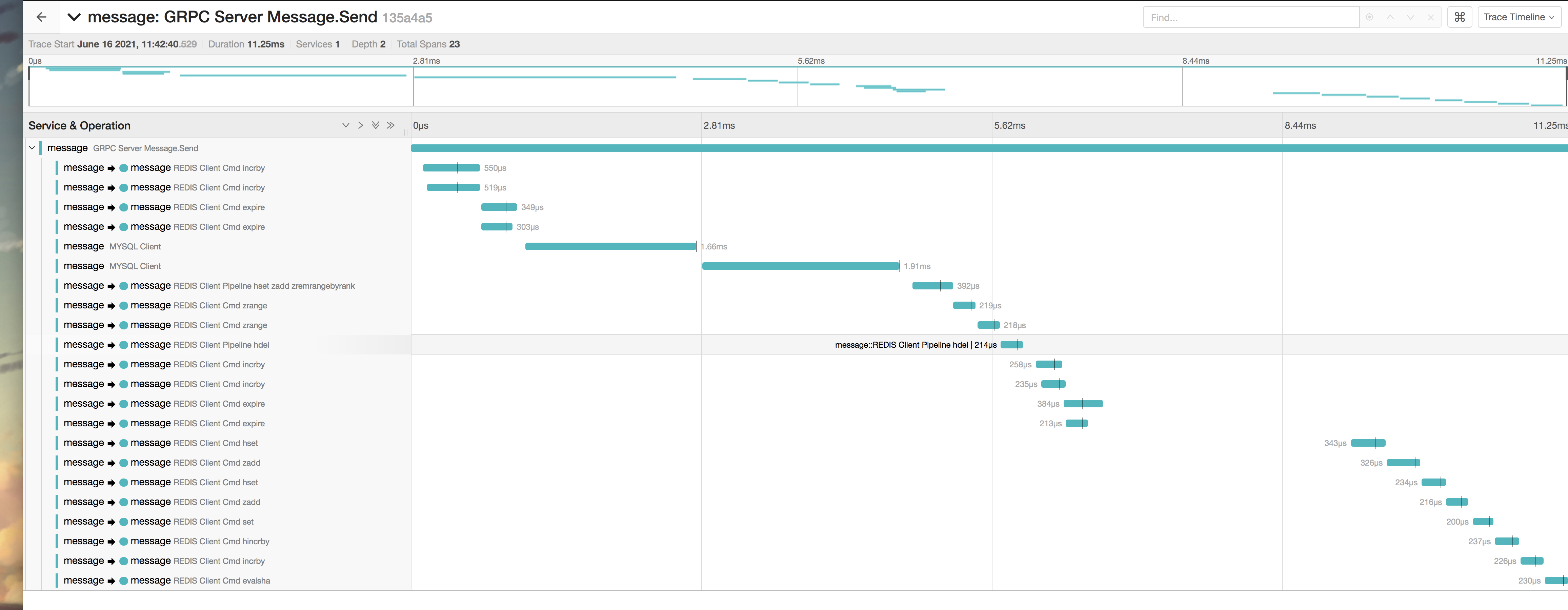The width and height of the screenshot is (1568, 610).
Task: Open keyboard shortcuts command icon
Action: tap(1459, 17)
